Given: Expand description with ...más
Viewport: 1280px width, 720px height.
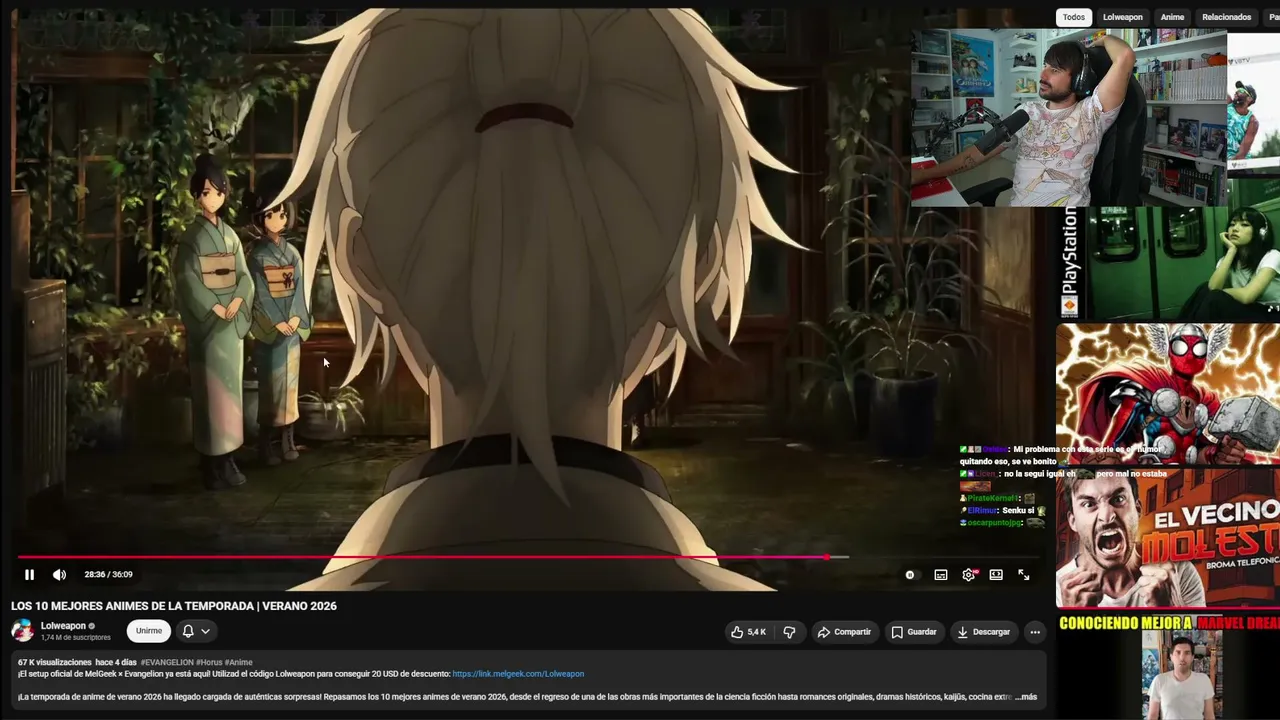Looking at the screenshot, I should (1026, 697).
